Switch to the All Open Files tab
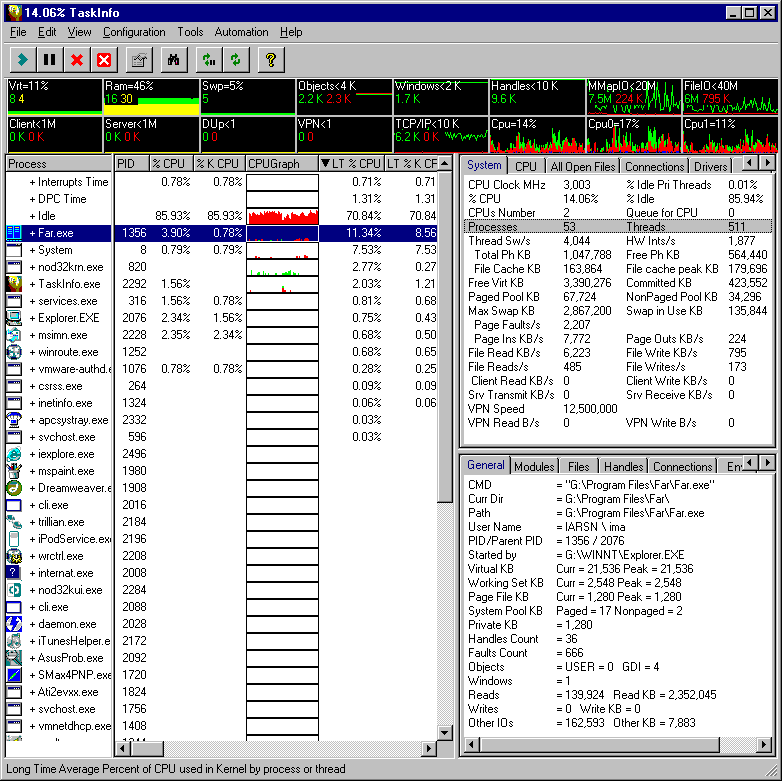The width and height of the screenshot is (782, 781). point(582,166)
